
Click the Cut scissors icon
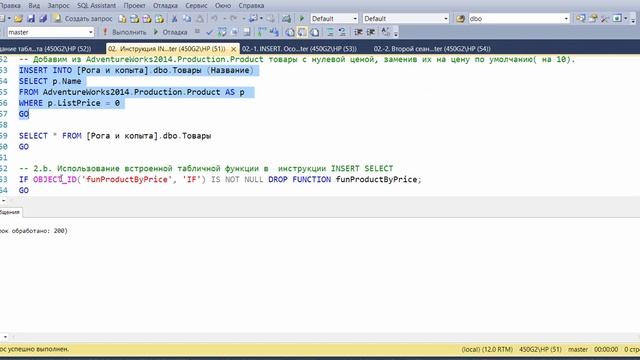point(174,19)
